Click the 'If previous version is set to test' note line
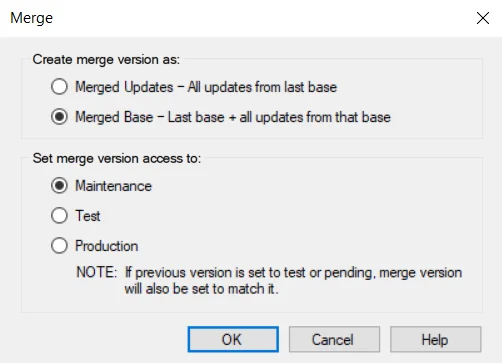Viewport: 502px width, 363px height. tap(293, 273)
